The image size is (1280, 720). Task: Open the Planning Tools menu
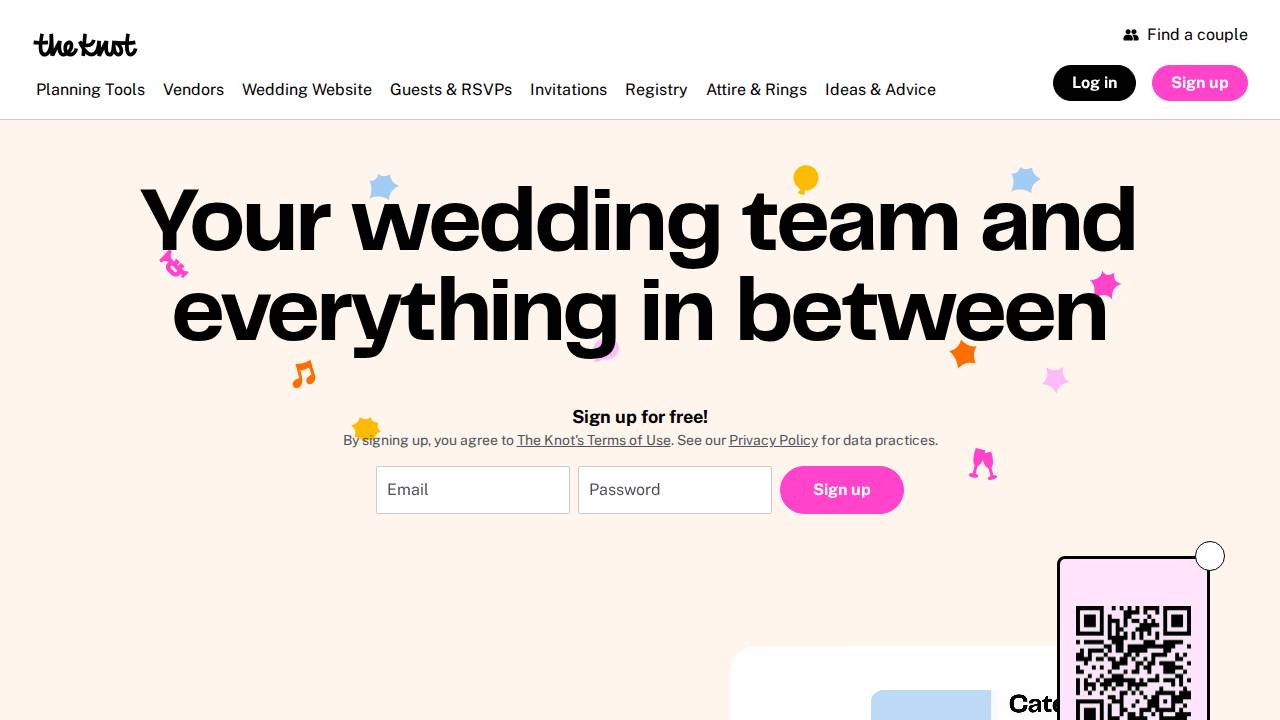[x=90, y=90]
